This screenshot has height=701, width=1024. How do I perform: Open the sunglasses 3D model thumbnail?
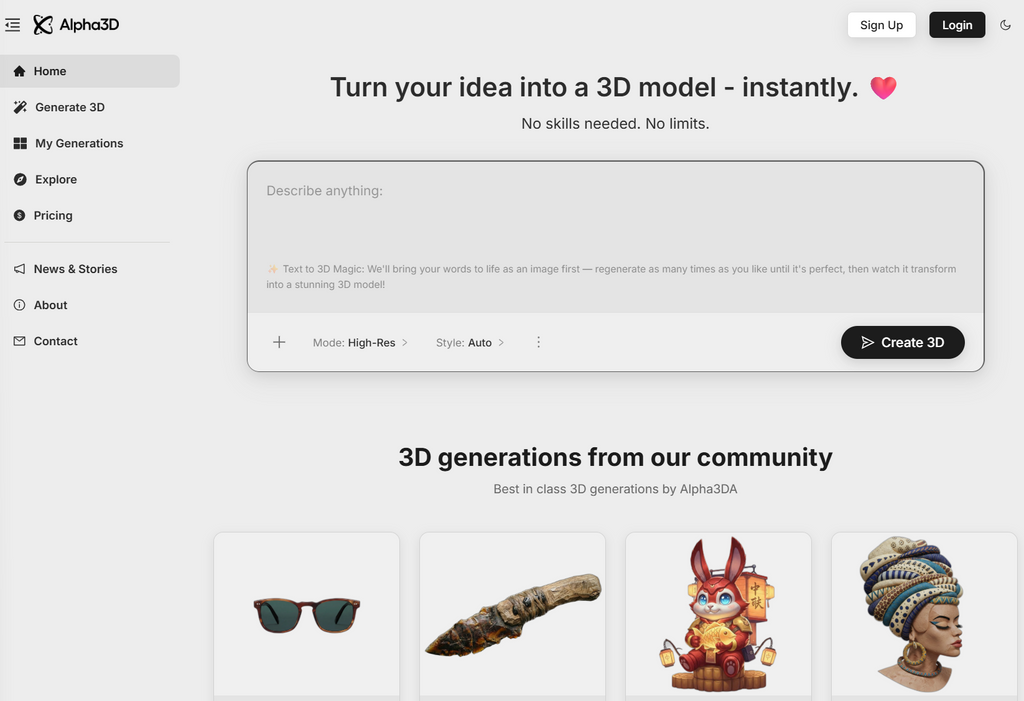[306, 613]
